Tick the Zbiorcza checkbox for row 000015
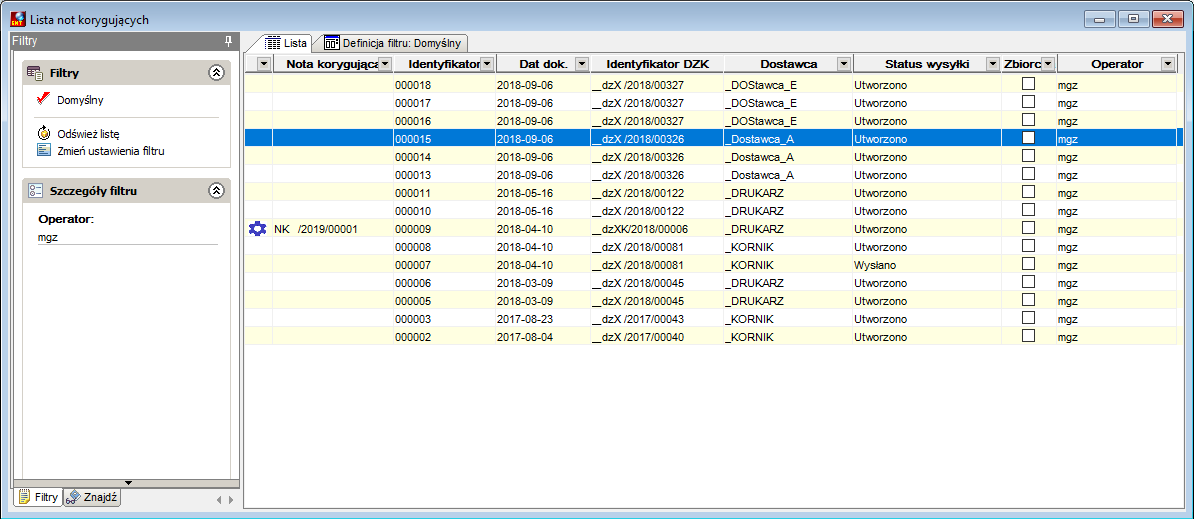1194x519 pixels. tap(1028, 139)
